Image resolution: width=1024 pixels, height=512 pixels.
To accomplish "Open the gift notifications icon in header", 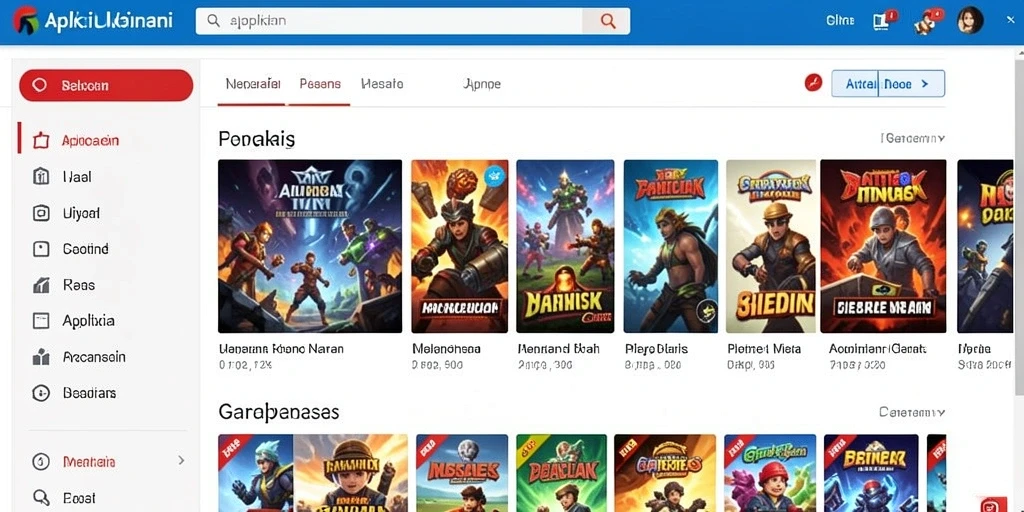I will coord(928,21).
